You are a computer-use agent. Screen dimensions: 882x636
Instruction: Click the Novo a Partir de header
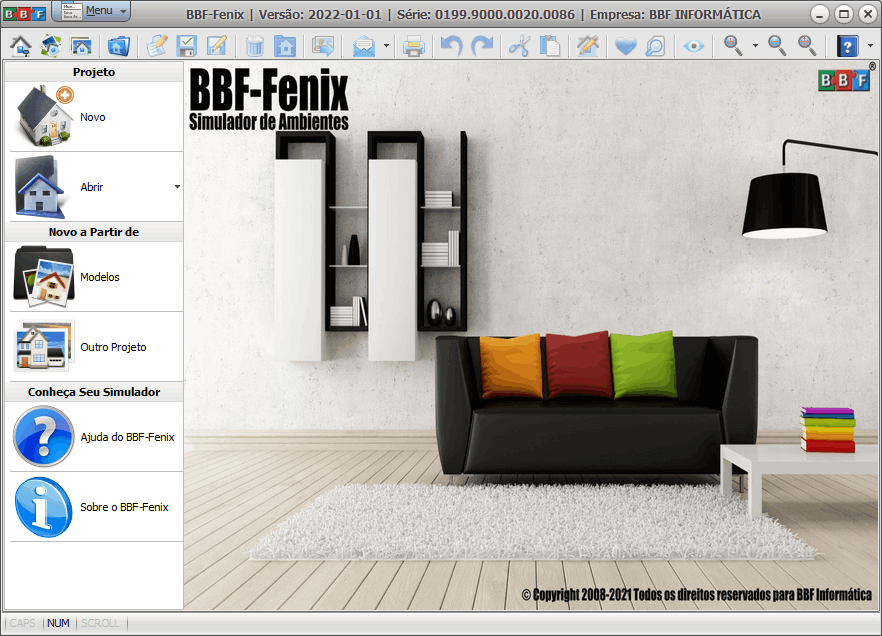point(94,232)
